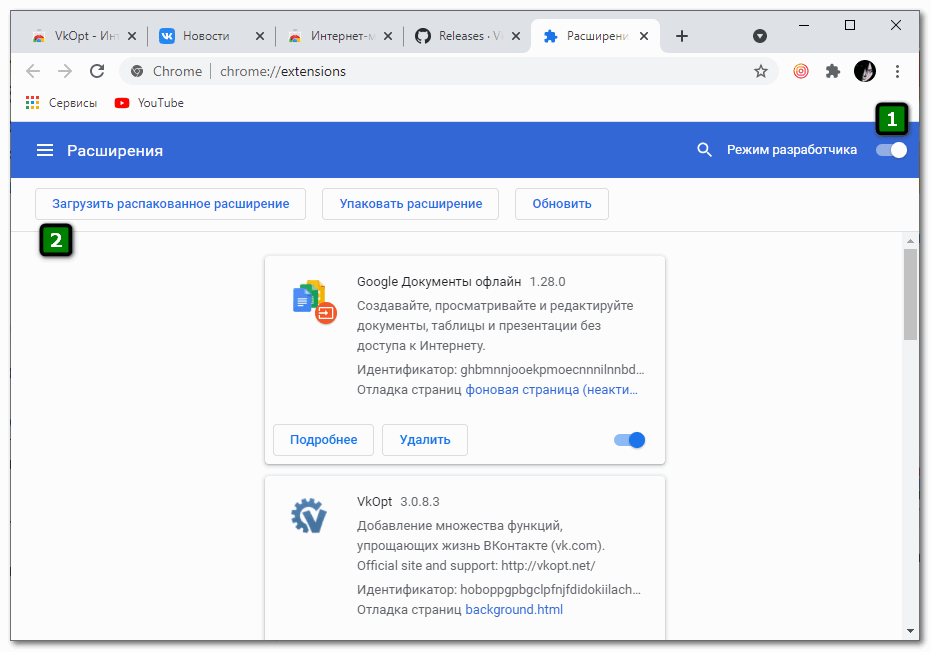Click the scrollbar down arrow
This screenshot has height=652, width=931.
(x=910, y=631)
